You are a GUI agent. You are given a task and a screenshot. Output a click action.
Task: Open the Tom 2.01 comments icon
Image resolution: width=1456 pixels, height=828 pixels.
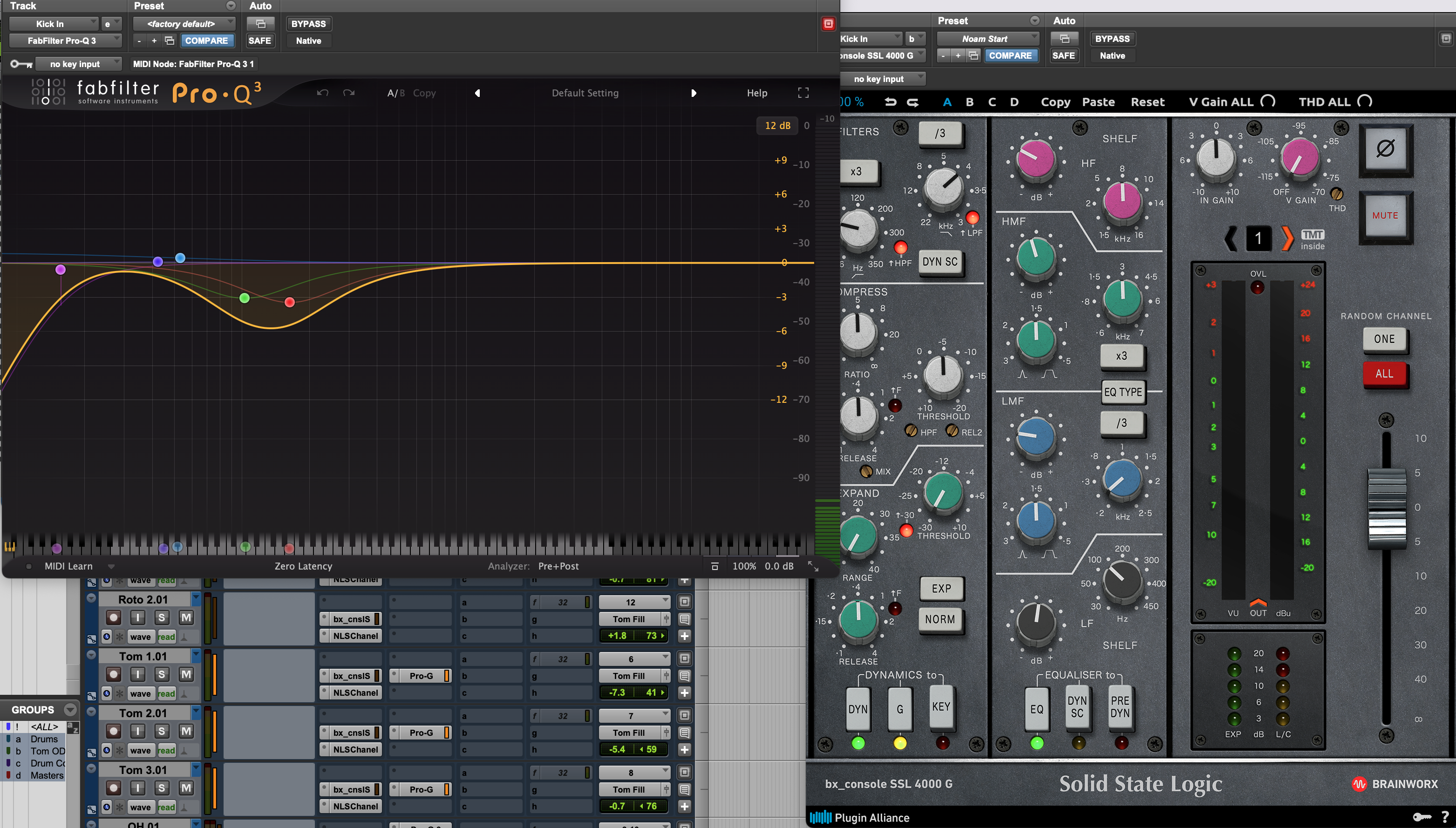(685, 733)
